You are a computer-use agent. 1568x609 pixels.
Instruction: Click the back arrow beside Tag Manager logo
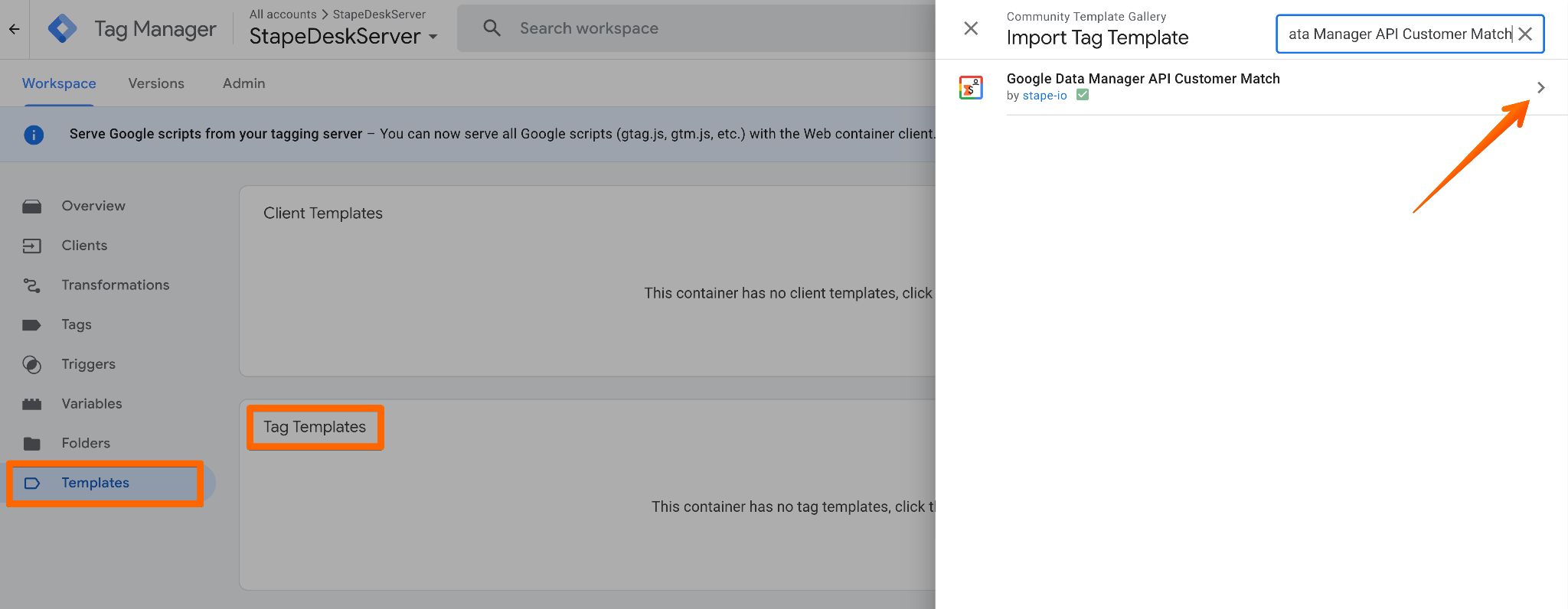point(14,29)
